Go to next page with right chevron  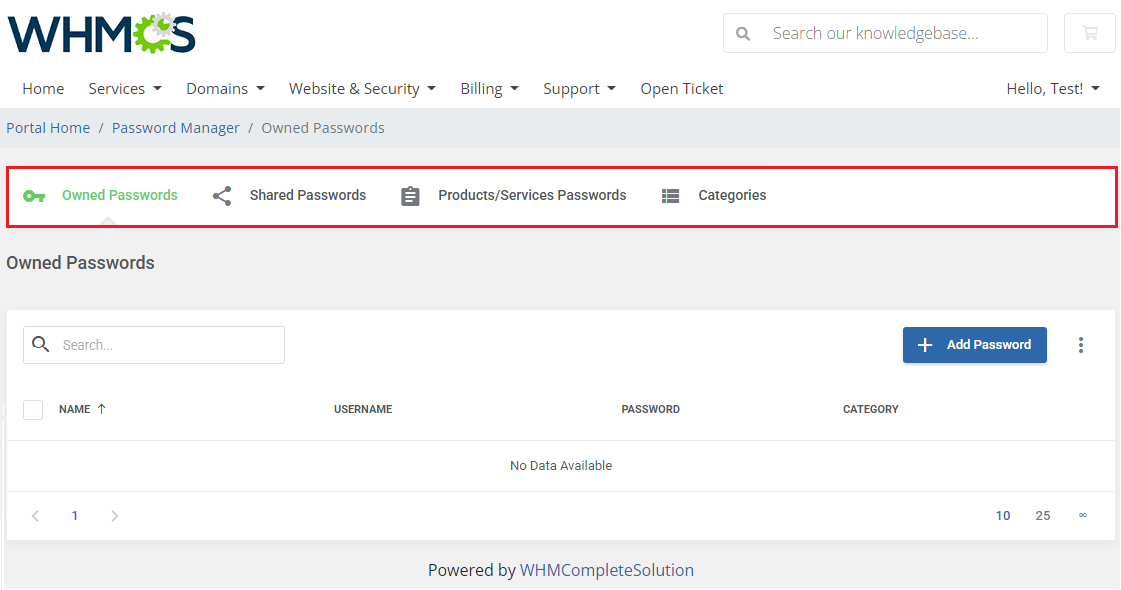pos(114,516)
